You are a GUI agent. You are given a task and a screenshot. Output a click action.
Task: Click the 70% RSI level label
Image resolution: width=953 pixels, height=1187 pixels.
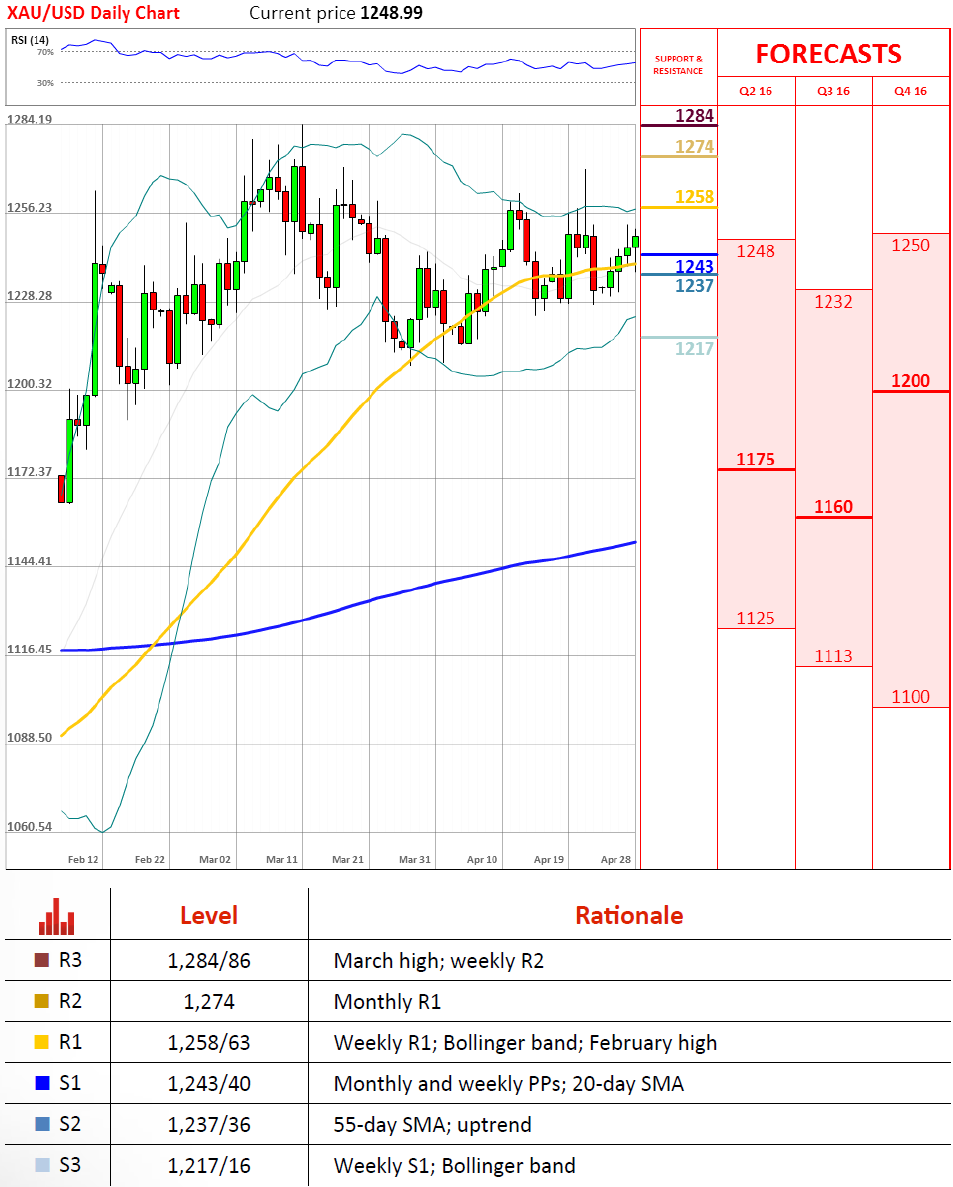click(45, 52)
